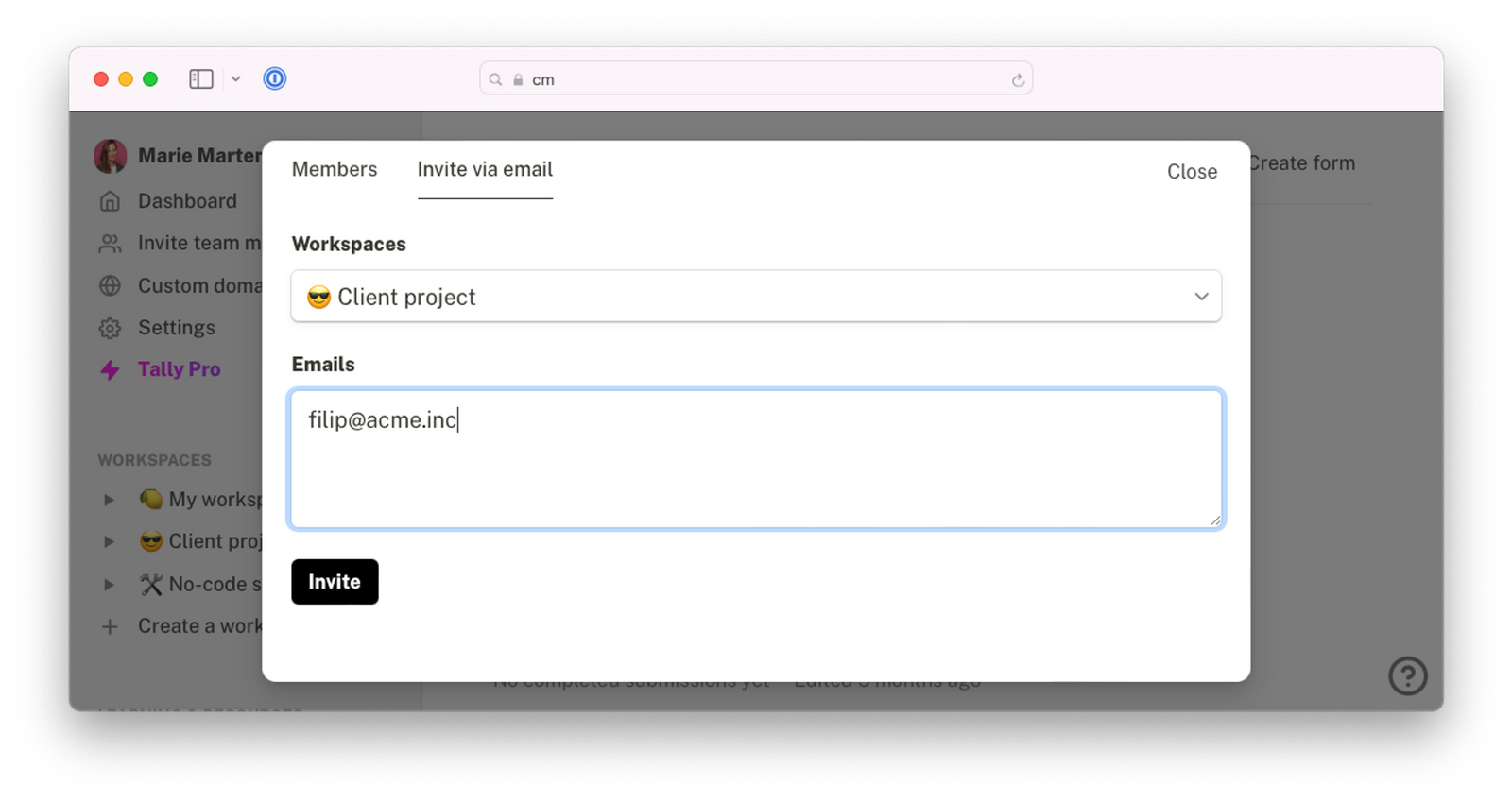Screen dimensions: 1512x802
Task: Switch to the Members tab
Action: coord(335,169)
